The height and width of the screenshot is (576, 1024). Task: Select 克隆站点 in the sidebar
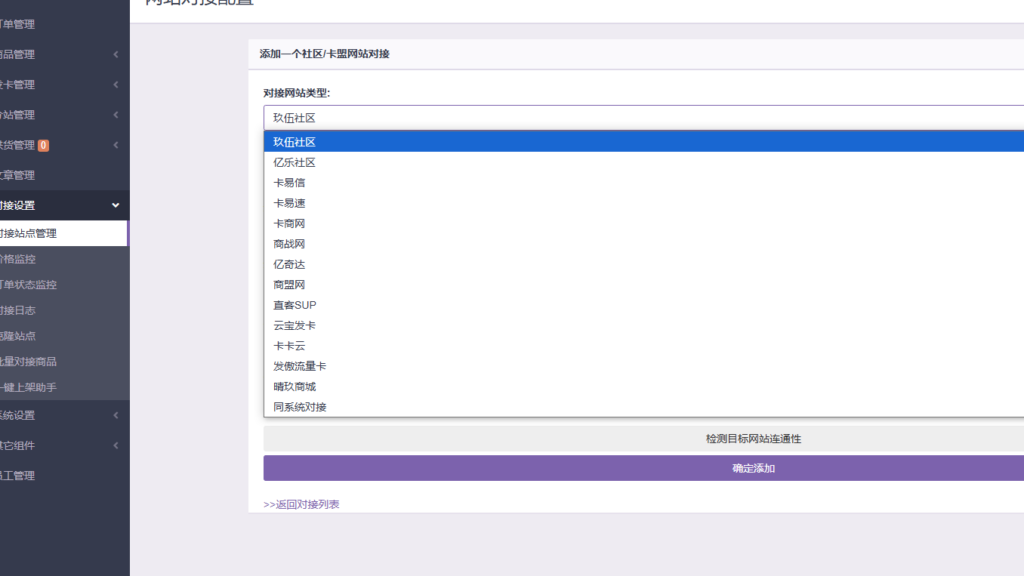click(x=40, y=335)
